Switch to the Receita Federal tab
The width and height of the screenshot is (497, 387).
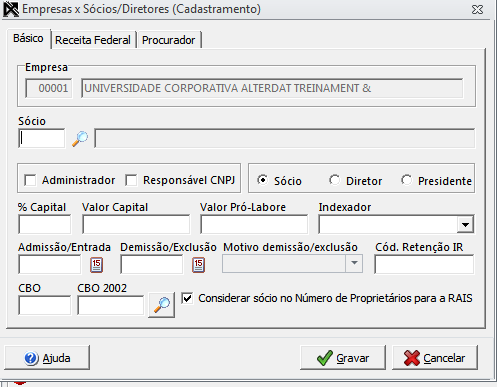click(x=93, y=40)
